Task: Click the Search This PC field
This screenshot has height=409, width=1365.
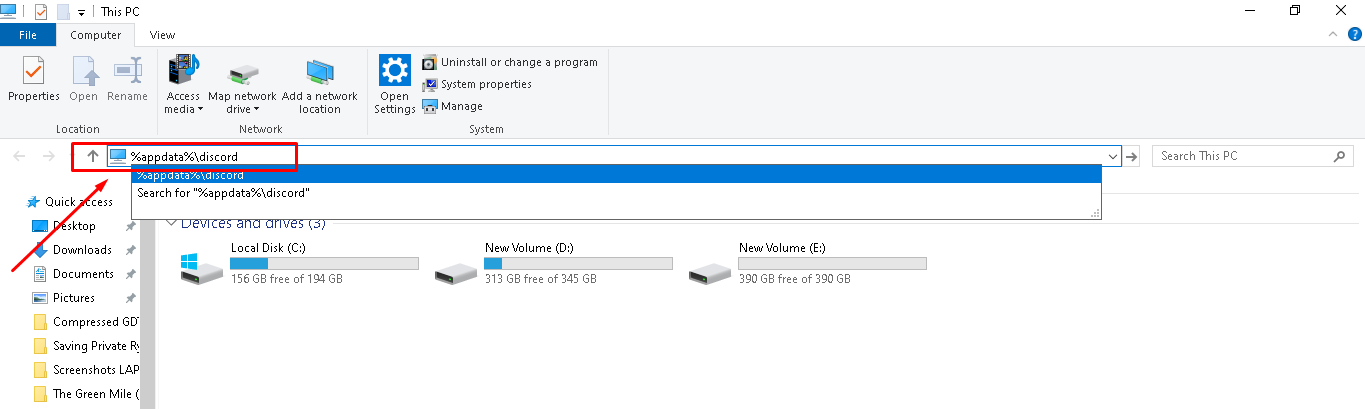Action: coord(1244,156)
